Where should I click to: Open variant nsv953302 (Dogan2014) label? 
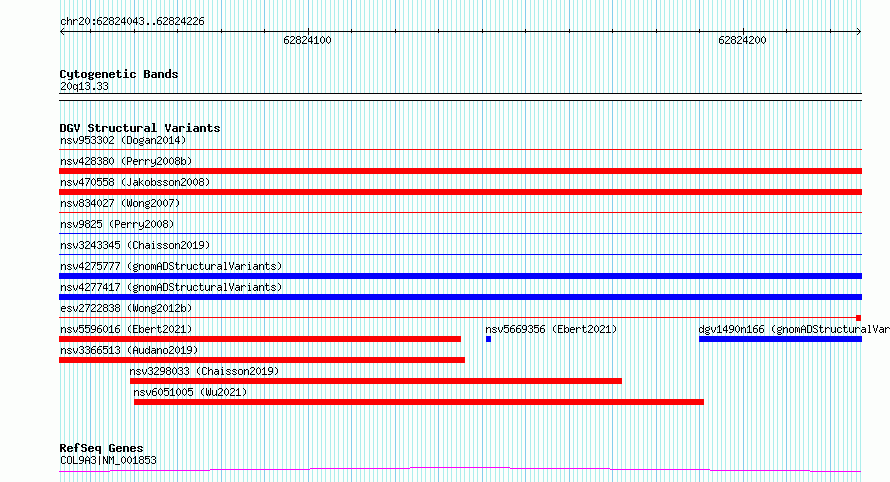coord(123,140)
